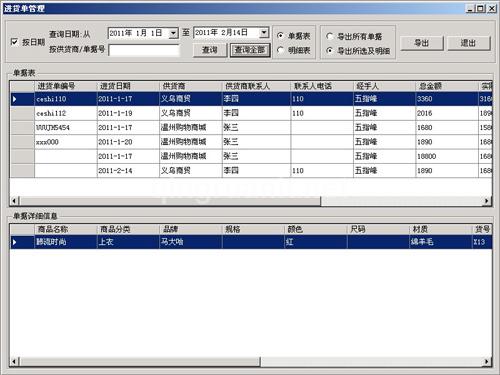Click the 颜色 column header
Image resolution: width=500 pixels, height=375 pixels.
point(316,229)
